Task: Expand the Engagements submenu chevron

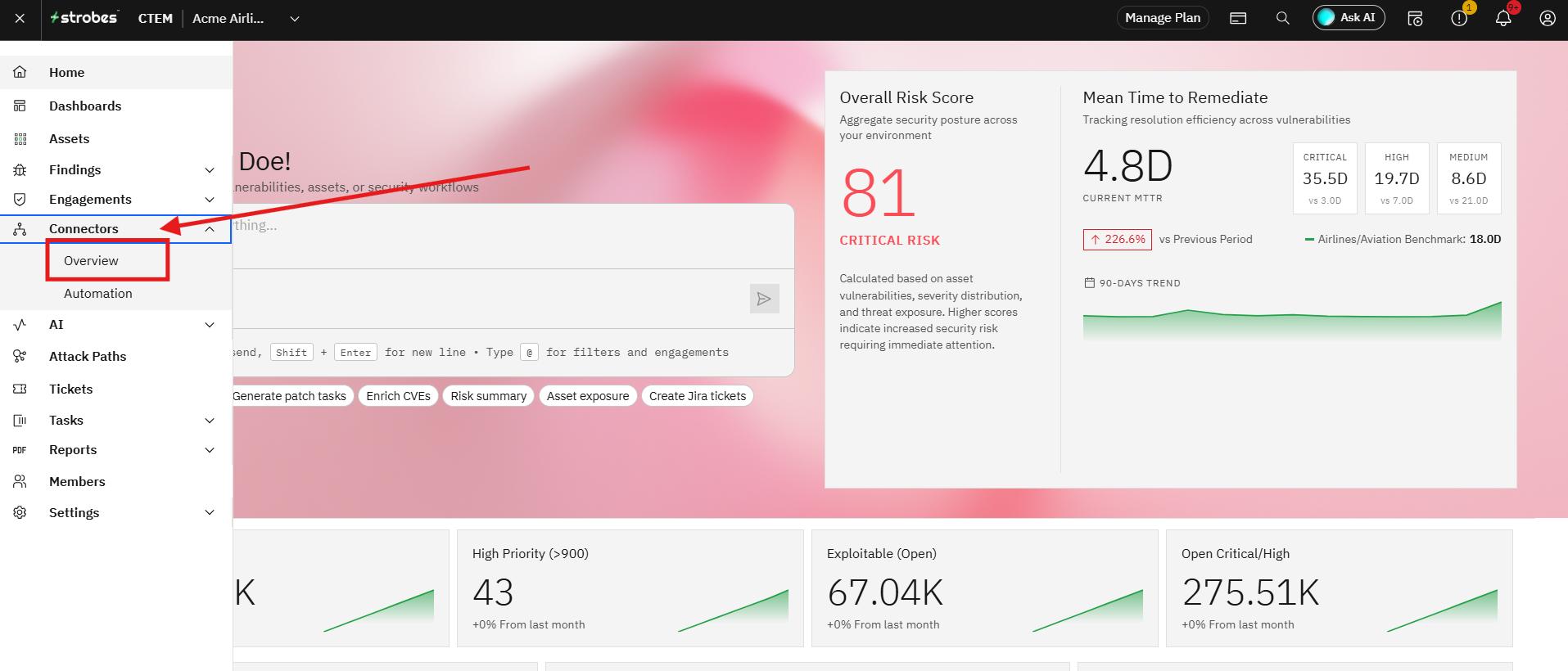Action: (x=210, y=200)
